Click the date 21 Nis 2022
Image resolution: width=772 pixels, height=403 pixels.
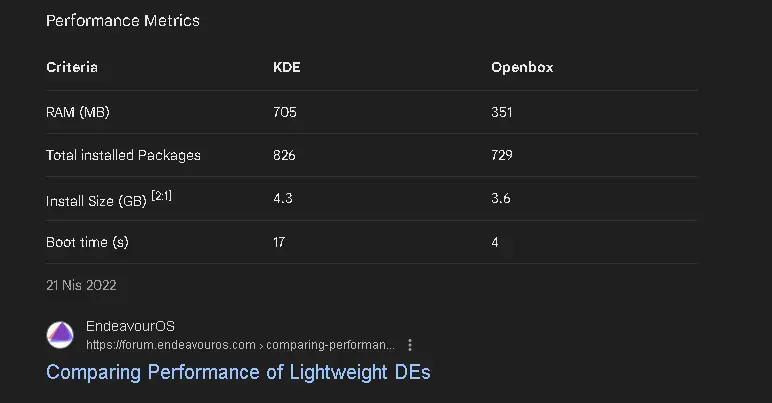[81, 285]
